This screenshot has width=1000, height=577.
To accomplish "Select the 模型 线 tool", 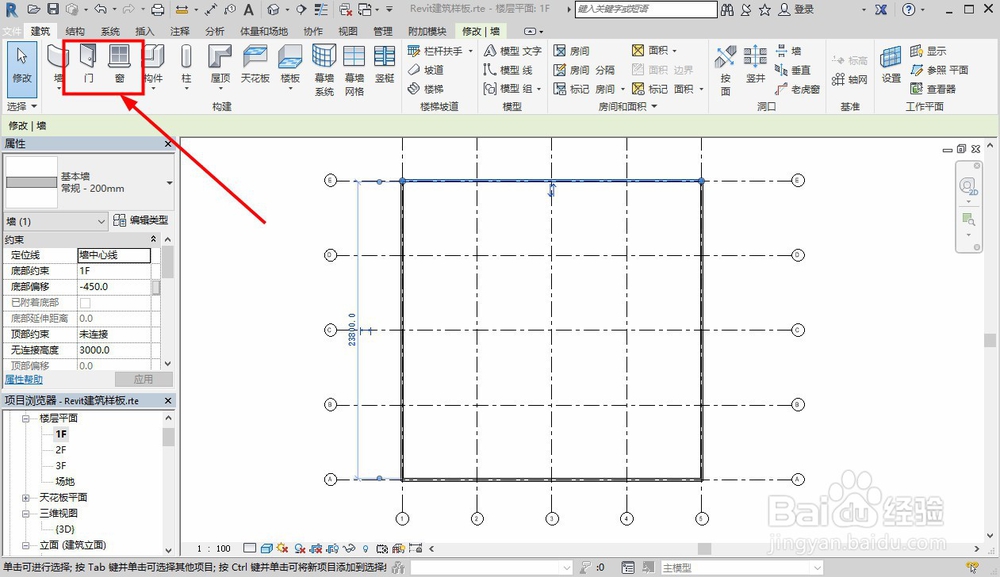I will [508, 69].
